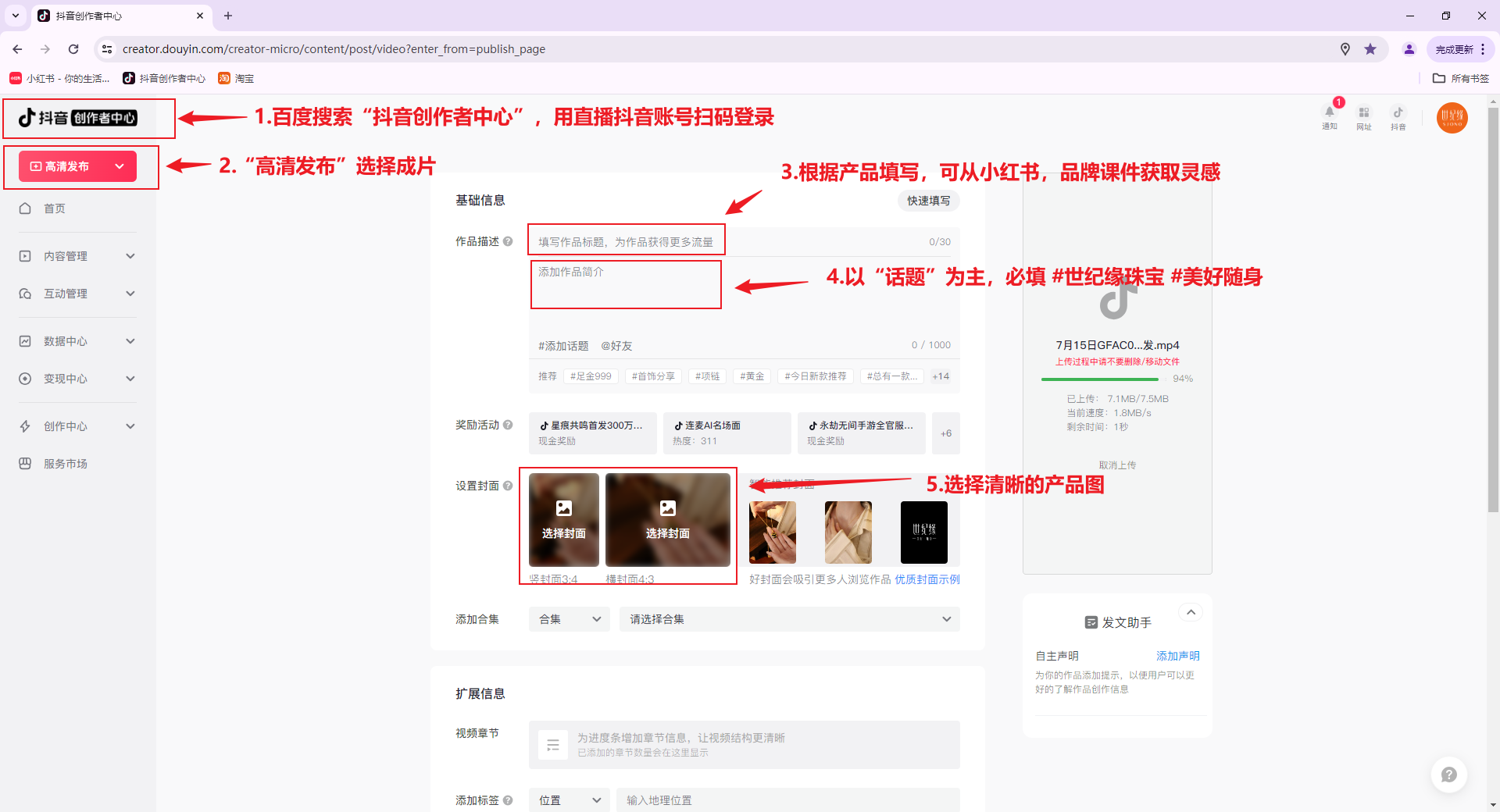
Task: Click the video upload progress bar
Action: [x=1100, y=379]
